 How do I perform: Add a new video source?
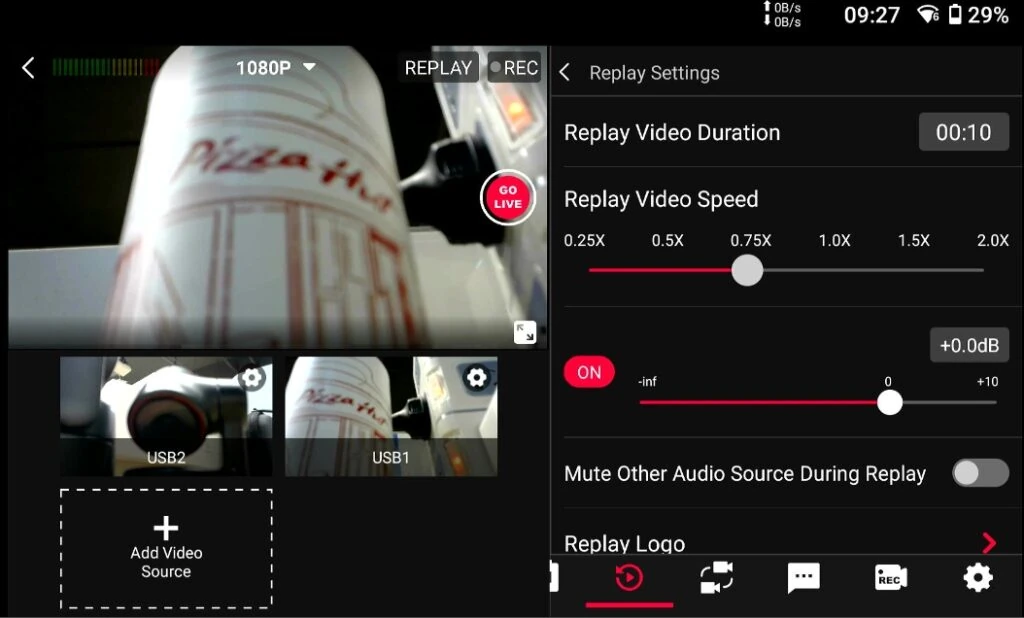tap(166, 549)
